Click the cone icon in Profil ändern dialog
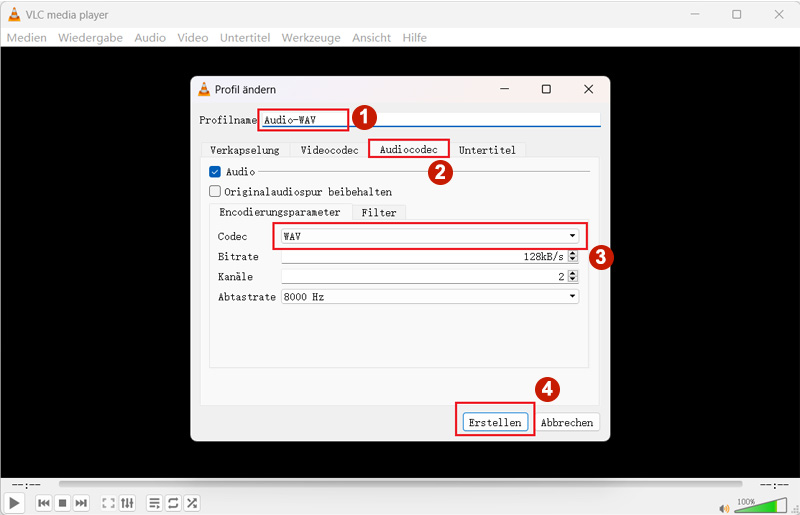Viewport: 800px width, 515px height. pyautogui.click(x=204, y=89)
